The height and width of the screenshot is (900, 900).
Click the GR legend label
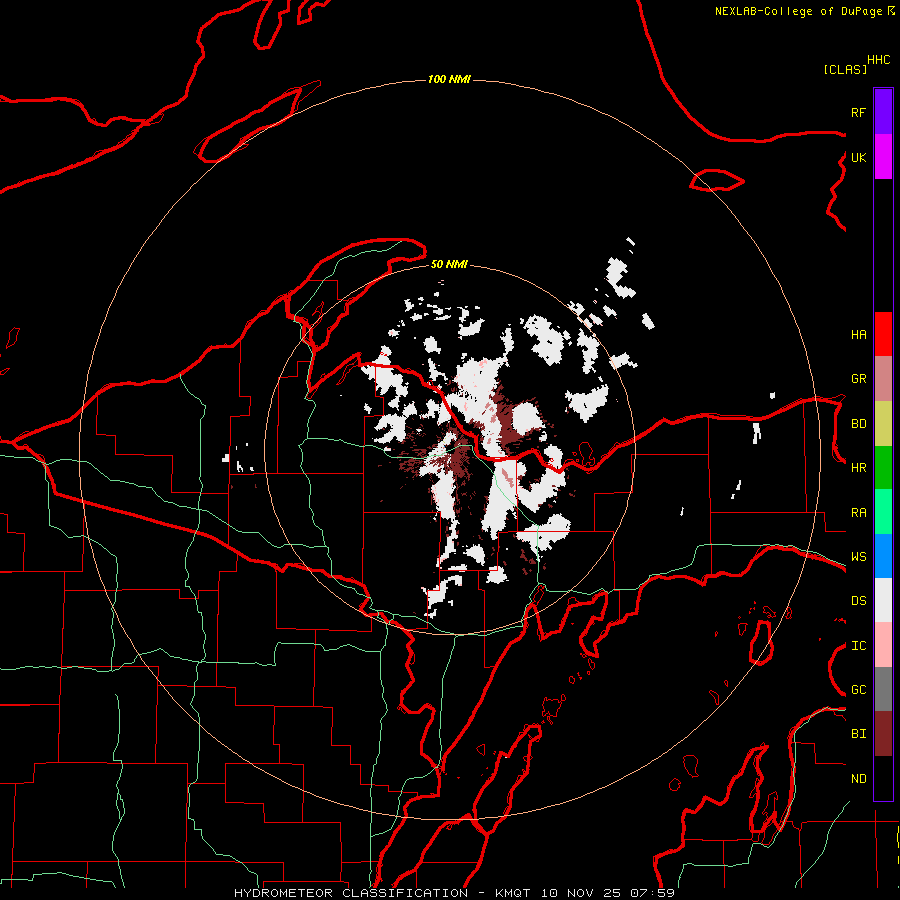[858, 379]
